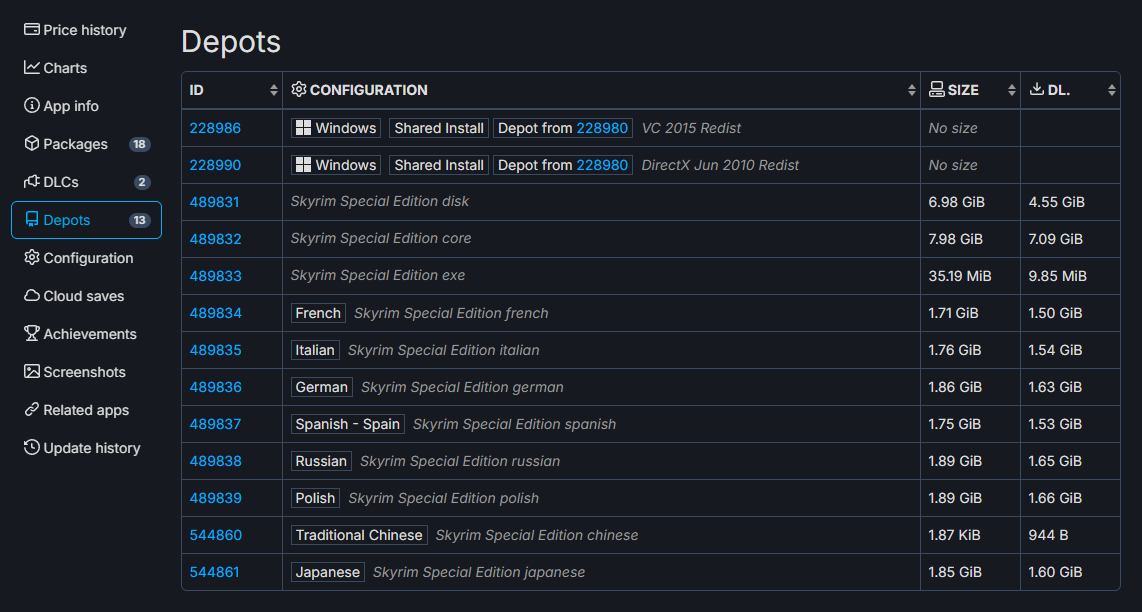Viewport: 1142px width, 612px height.
Task: Click the Update history clock icon
Action: (32, 448)
